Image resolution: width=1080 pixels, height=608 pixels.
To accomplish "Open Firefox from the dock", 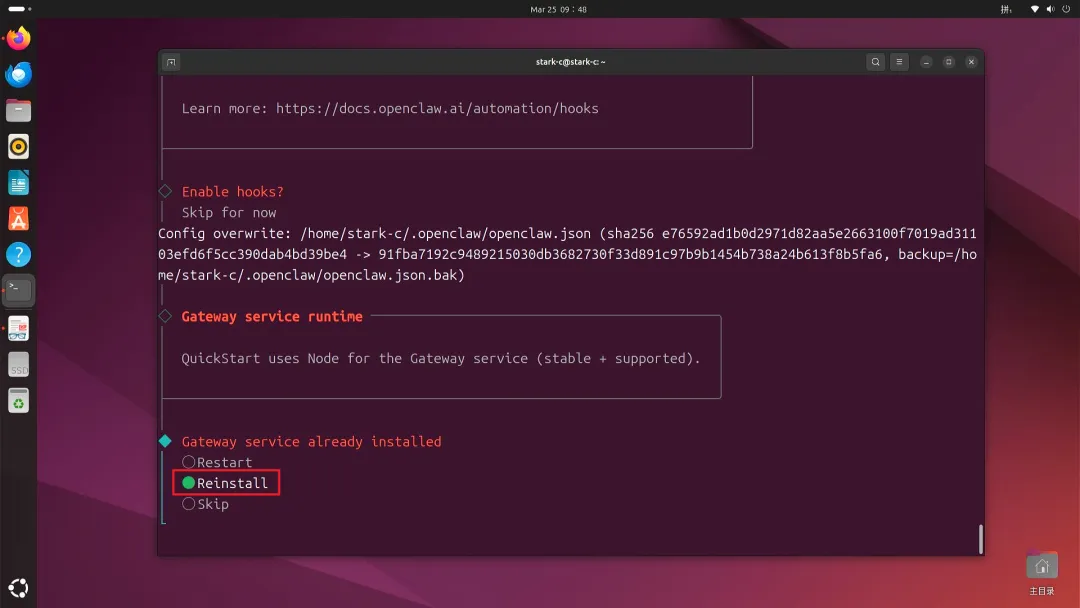I will tap(19, 38).
